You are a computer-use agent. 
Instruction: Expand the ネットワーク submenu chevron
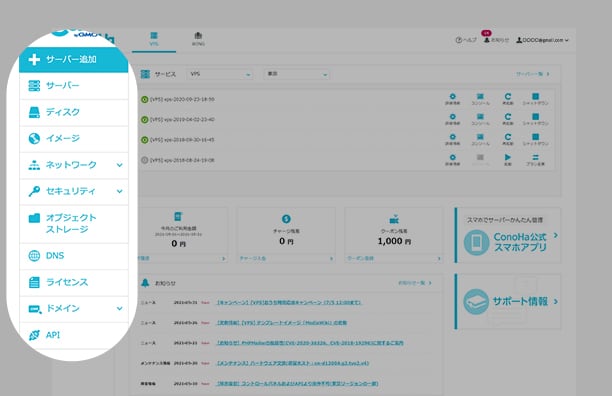119,165
